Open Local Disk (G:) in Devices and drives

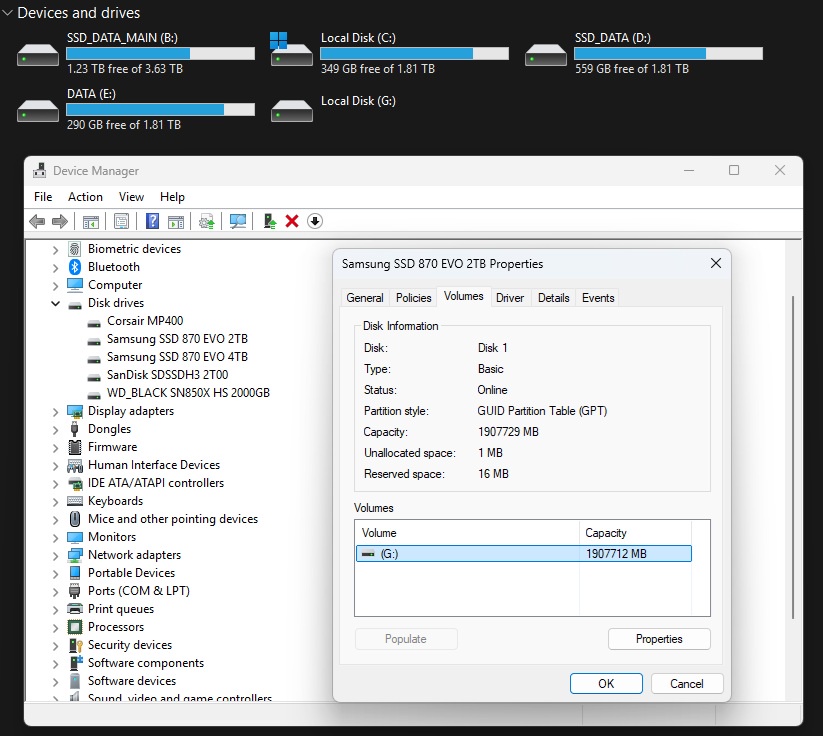334,109
